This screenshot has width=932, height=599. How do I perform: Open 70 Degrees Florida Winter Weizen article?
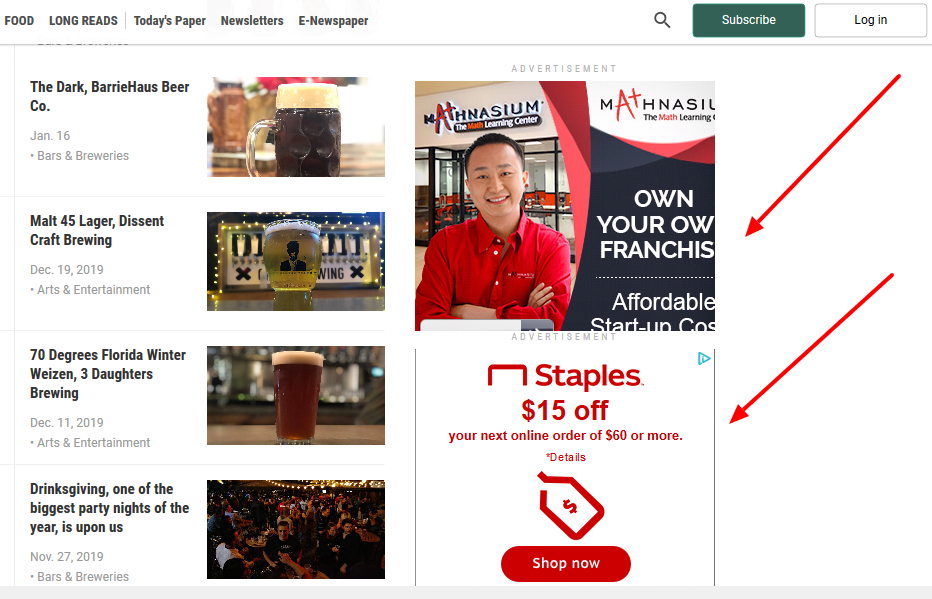(108, 373)
